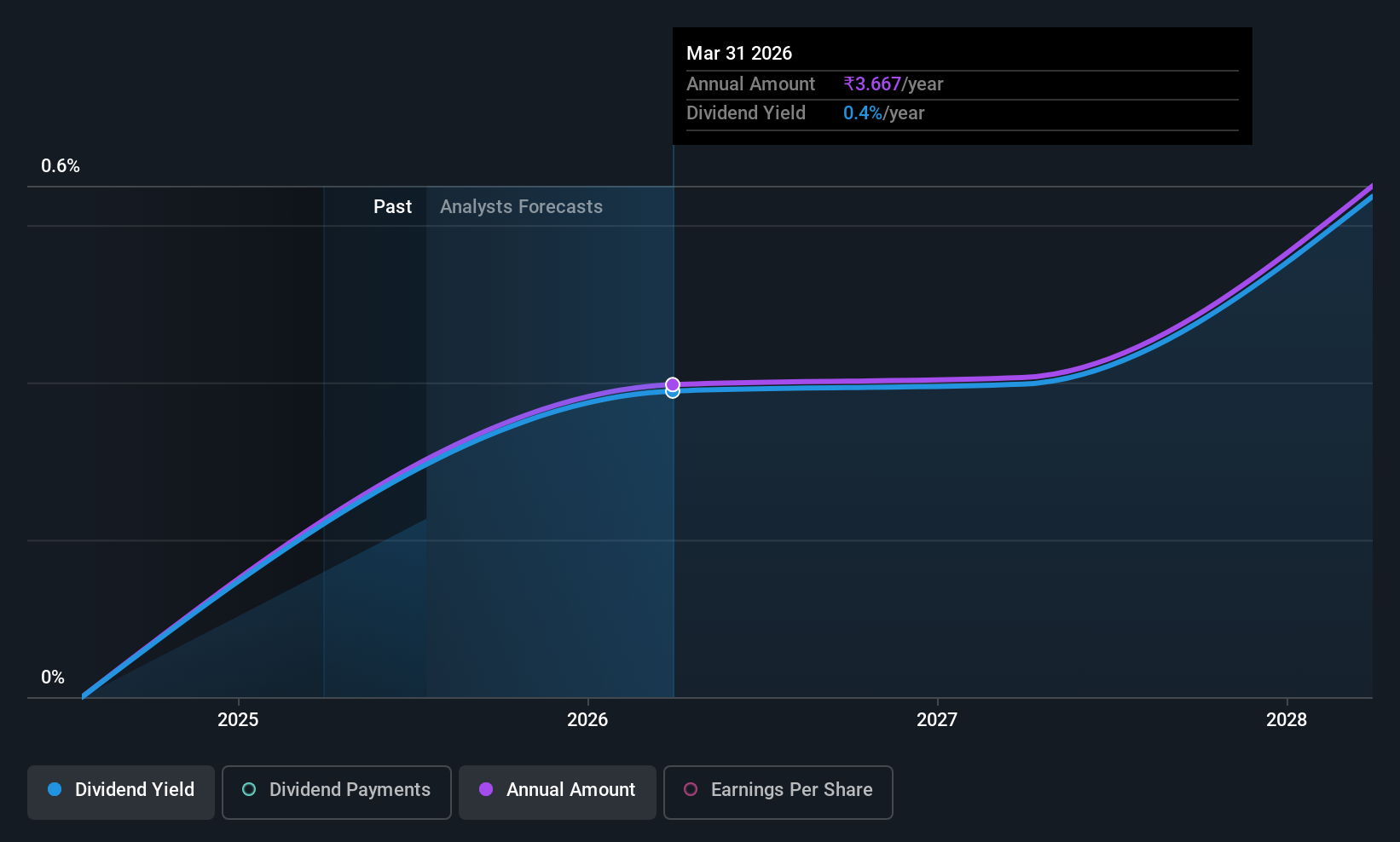This screenshot has width=1400, height=842.
Task: Click the 0% y-axis label
Action: point(53,678)
